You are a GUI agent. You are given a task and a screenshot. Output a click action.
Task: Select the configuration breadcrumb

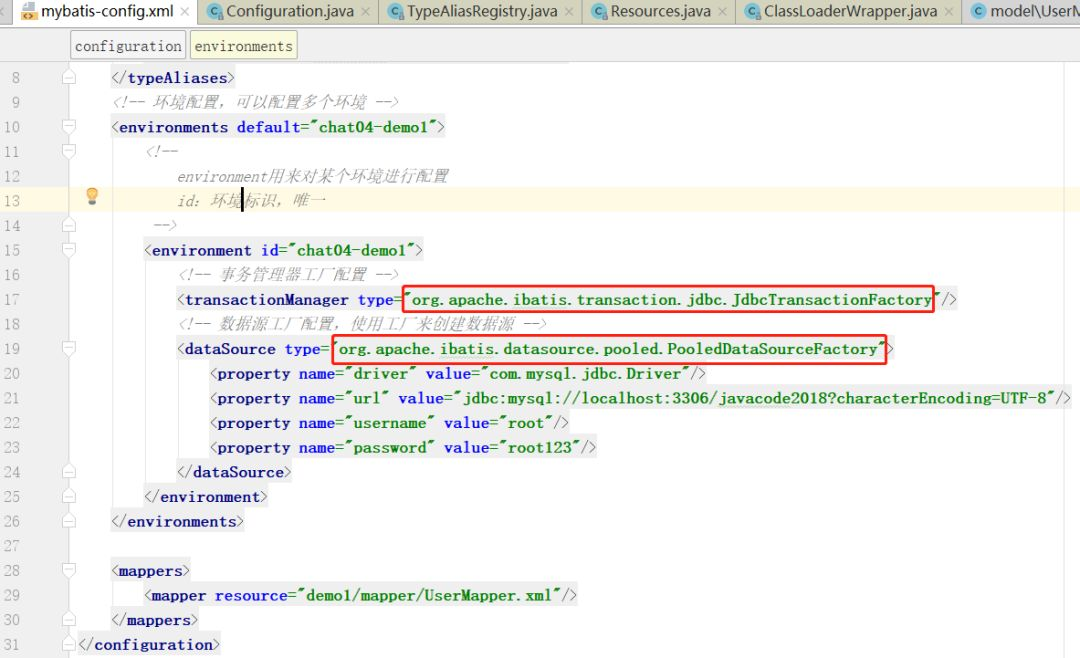coord(128,46)
